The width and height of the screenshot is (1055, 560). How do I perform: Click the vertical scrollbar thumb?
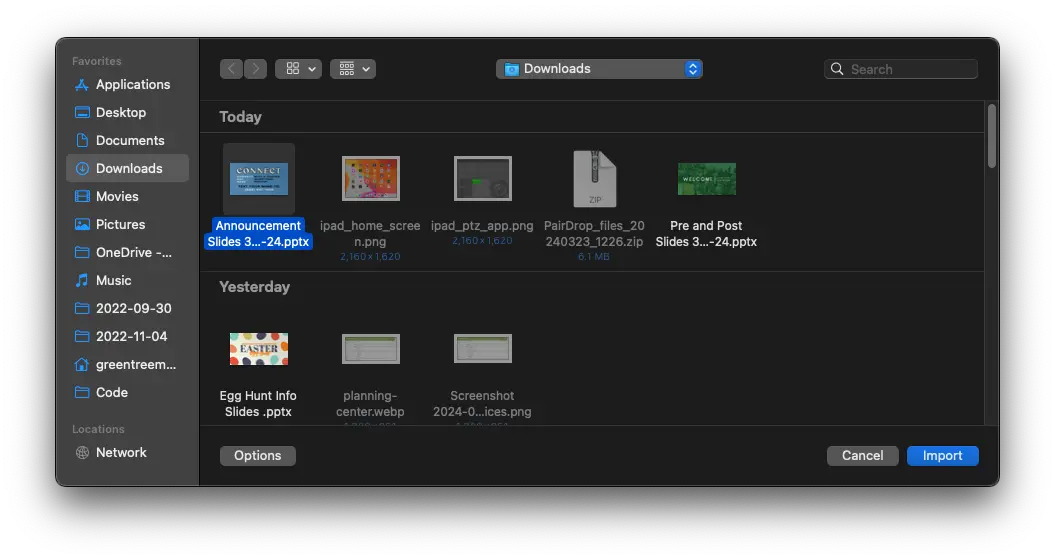992,136
